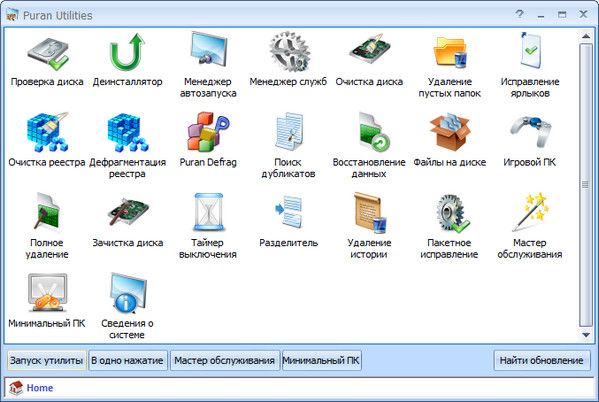Open the Проверка диска utility icon
Image resolution: width=599 pixels, height=402 pixels.
click(x=47, y=53)
